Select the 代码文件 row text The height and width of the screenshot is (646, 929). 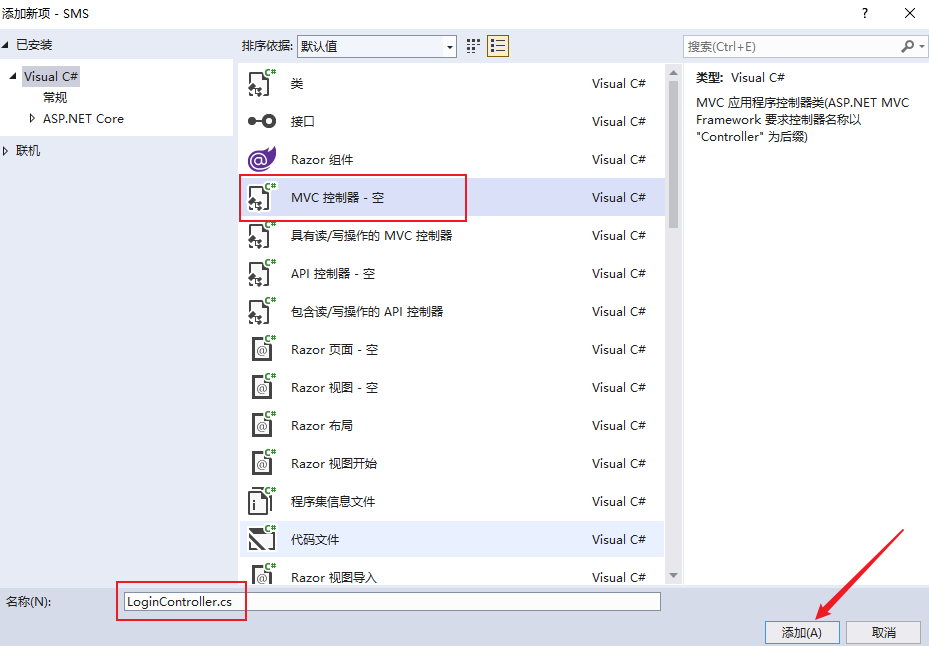pyautogui.click(x=315, y=539)
